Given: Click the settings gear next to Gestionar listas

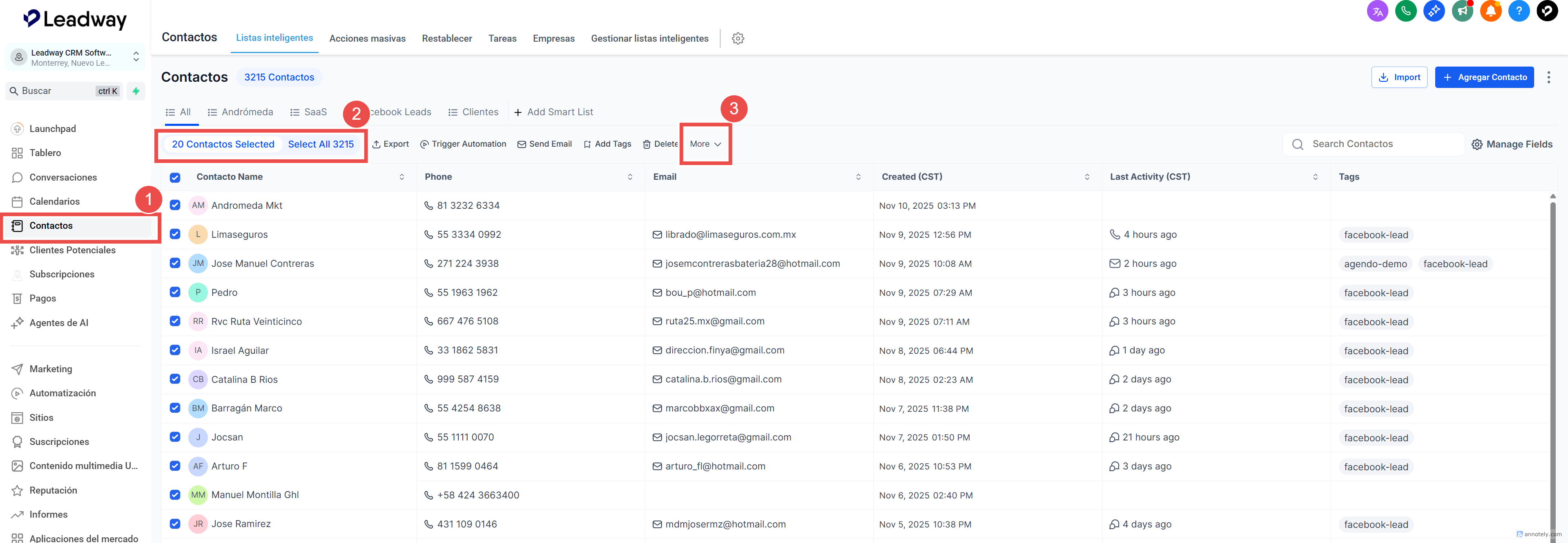Looking at the screenshot, I should click(738, 38).
